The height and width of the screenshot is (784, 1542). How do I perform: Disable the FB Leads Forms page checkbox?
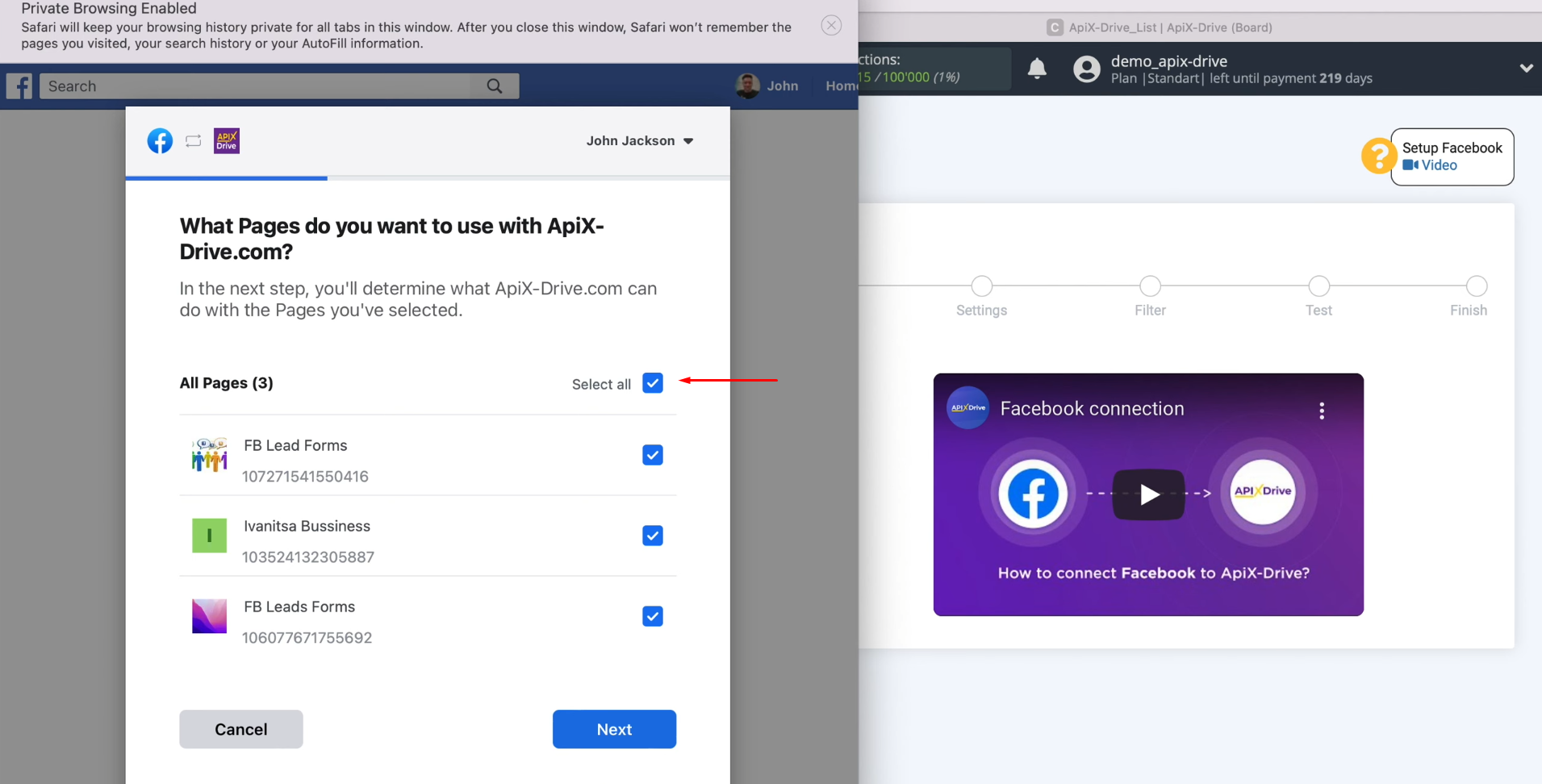652,615
